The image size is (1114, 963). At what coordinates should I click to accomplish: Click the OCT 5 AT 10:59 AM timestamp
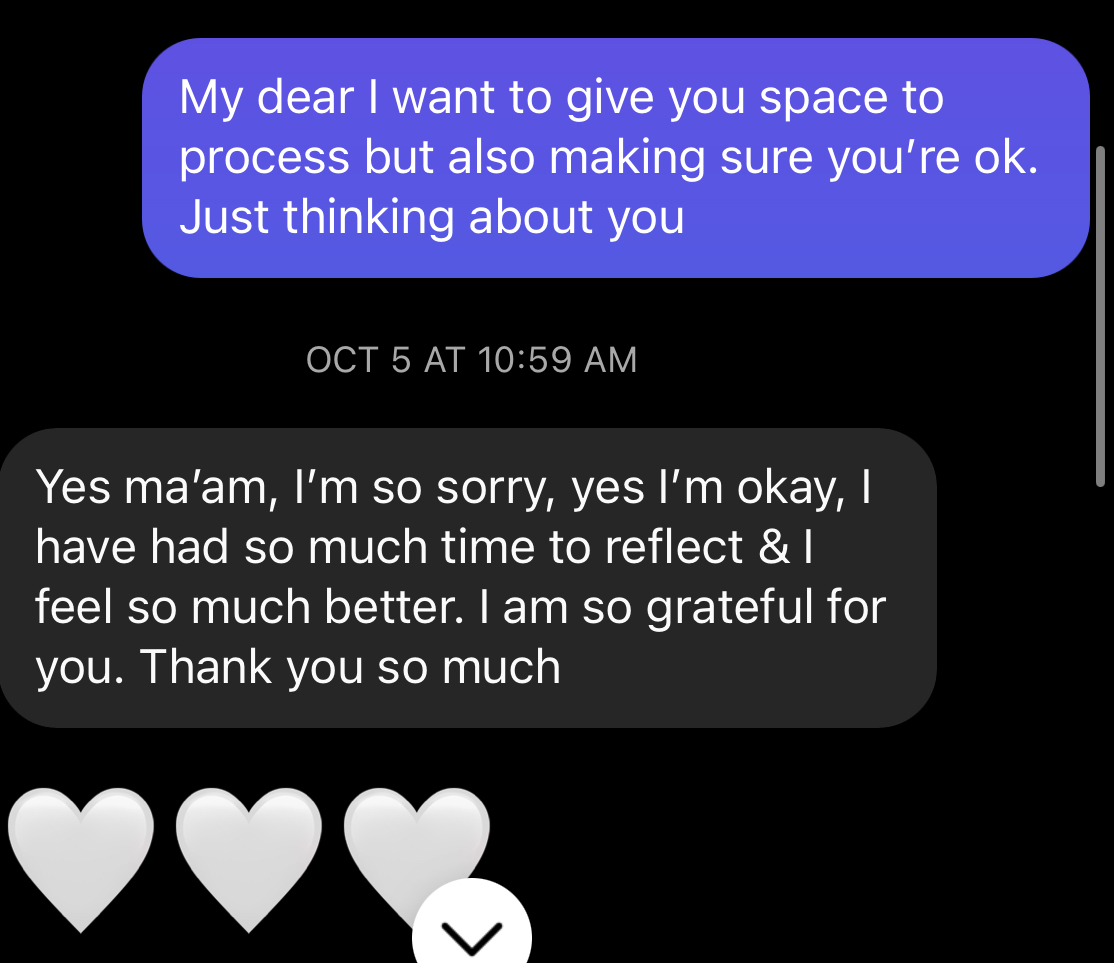point(471,360)
